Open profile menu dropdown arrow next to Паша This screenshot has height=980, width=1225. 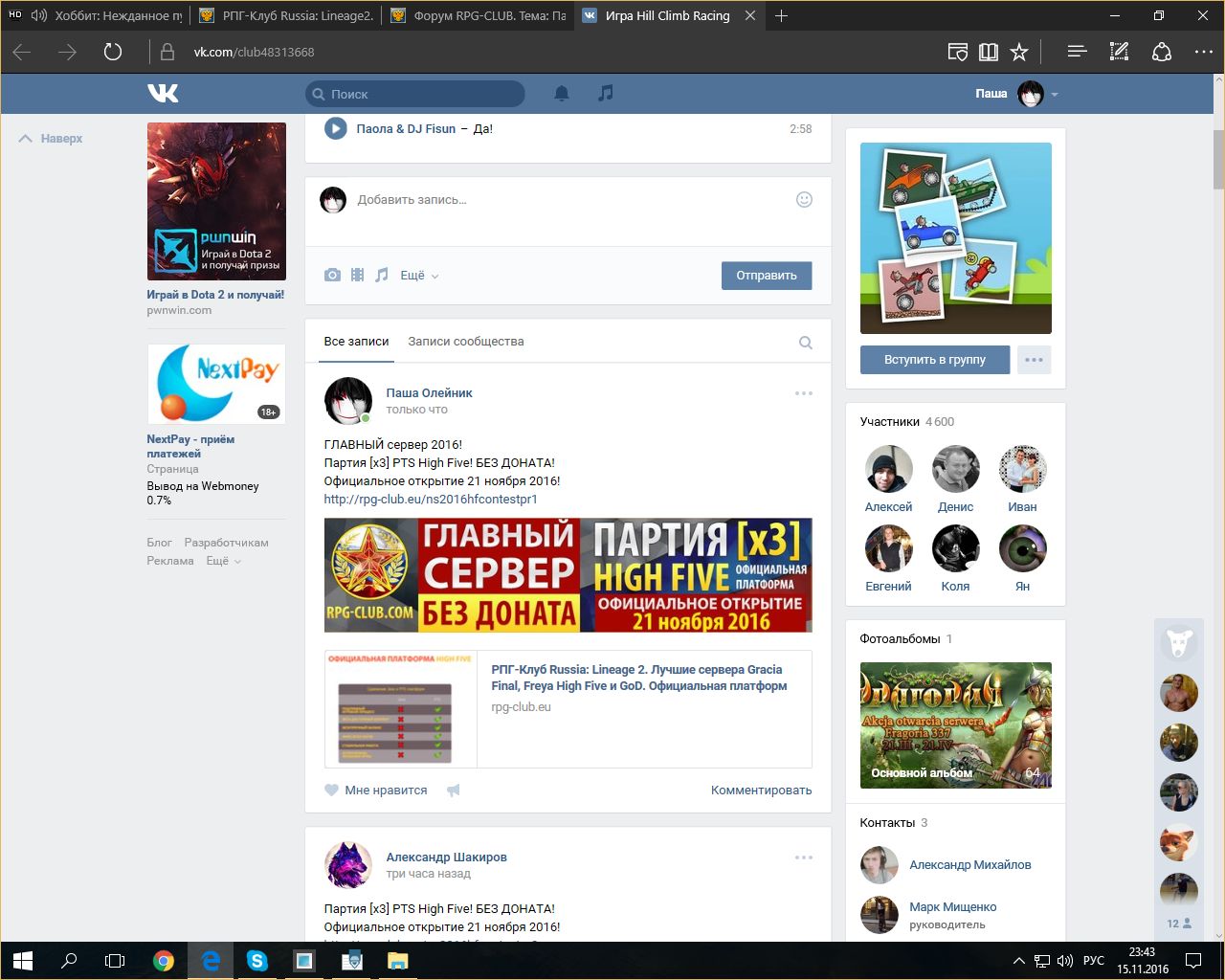[1055, 95]
